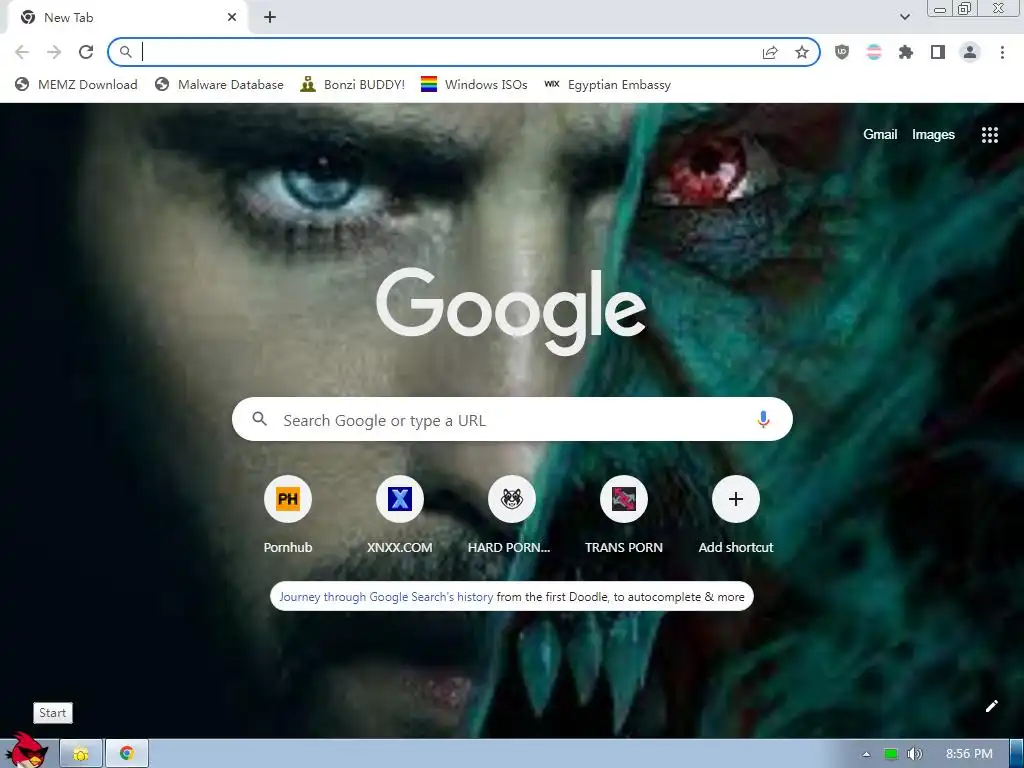Click the rainbow flag icon of Windows ISOs

click(x=428, y=84)
